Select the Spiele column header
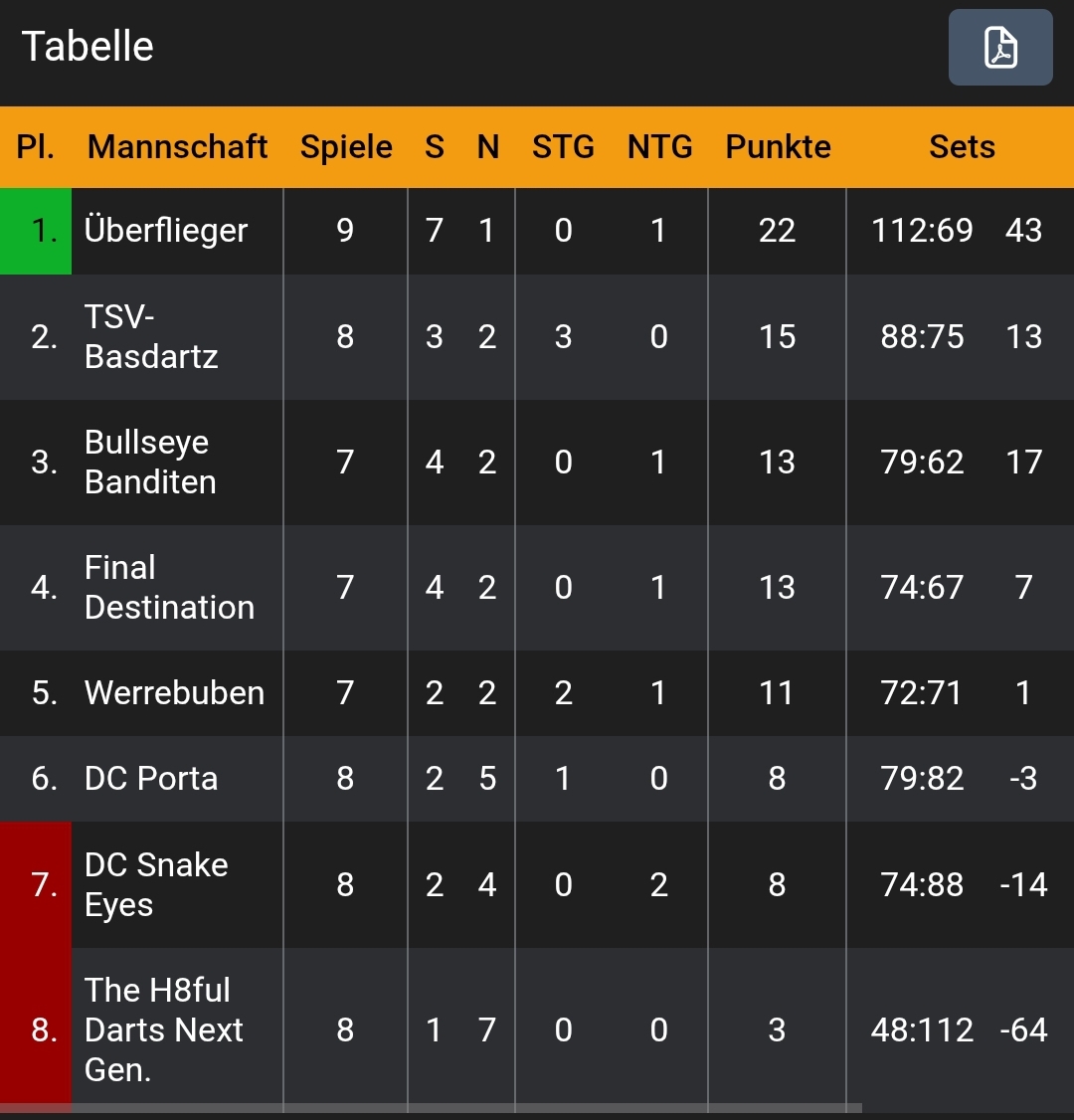The height and width of the screenshot is (1120, 1074). 346,147
